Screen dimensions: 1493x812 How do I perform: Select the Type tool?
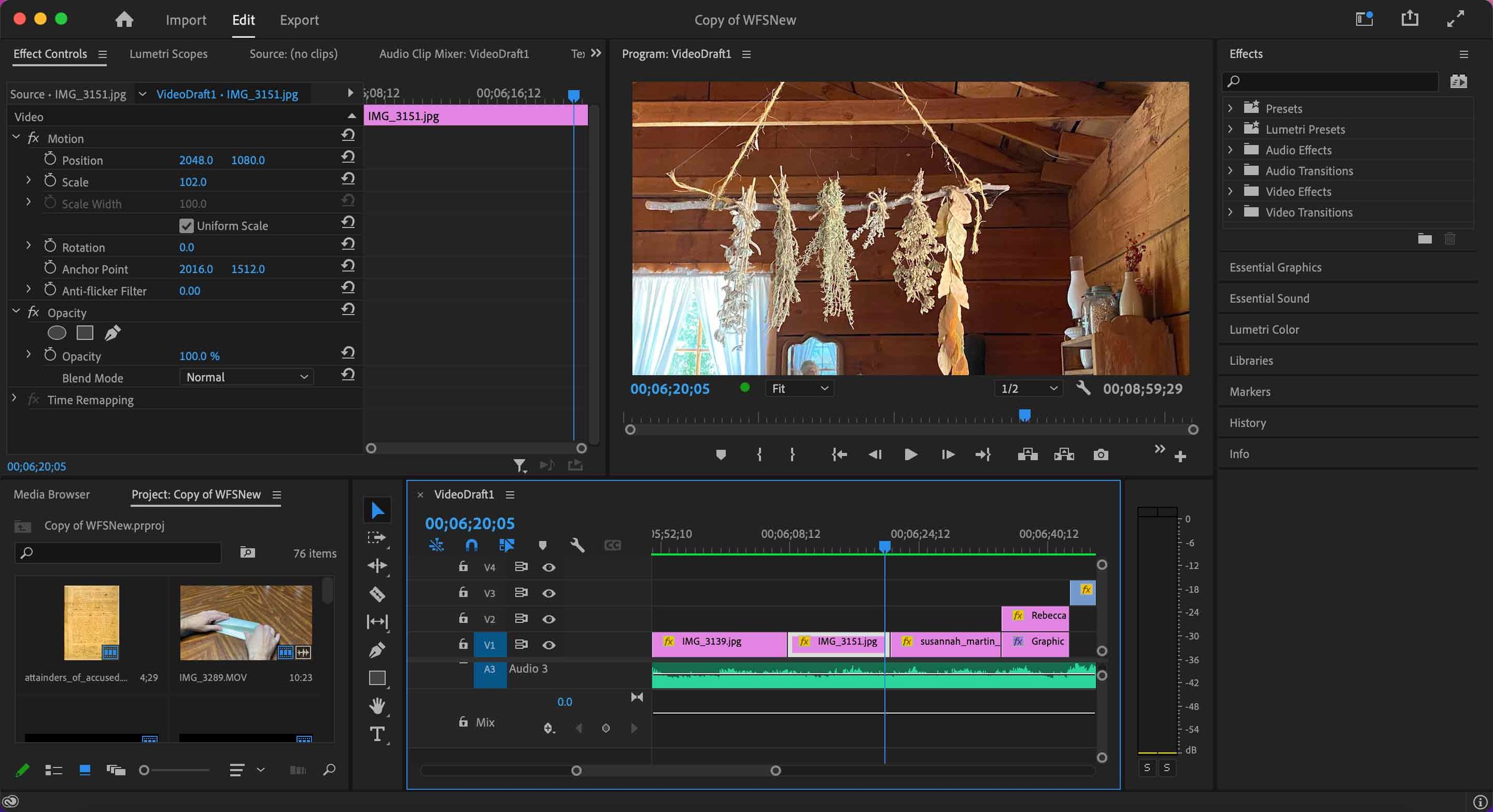tap(377, 734)
